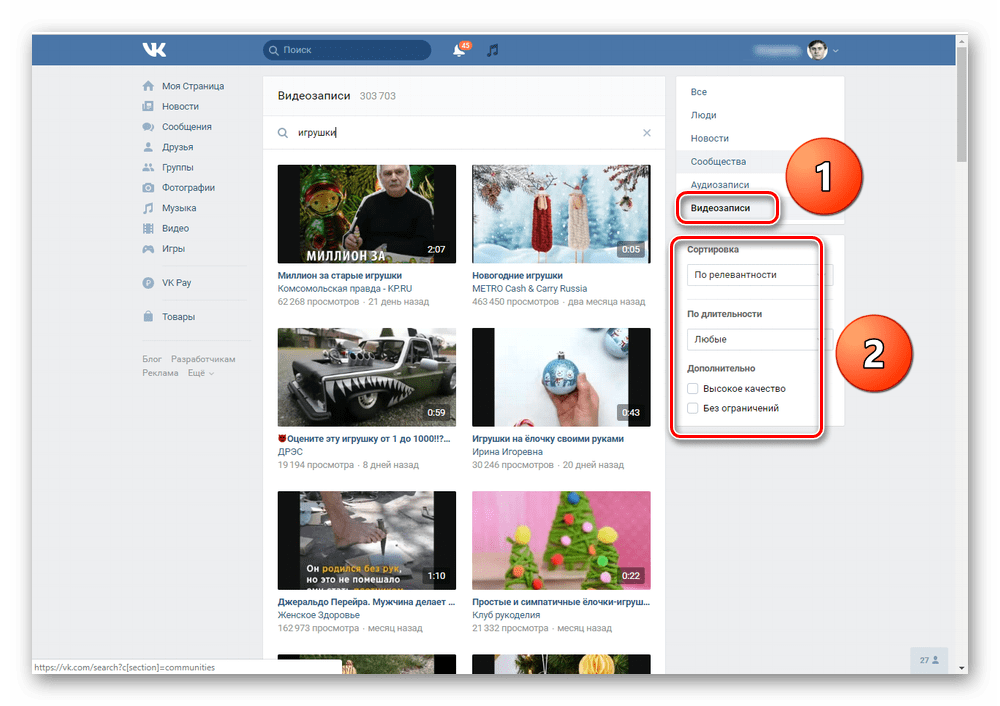The image size is (1000, 706).
Task: Expand the account menu arrow
Action: [835, 50]
